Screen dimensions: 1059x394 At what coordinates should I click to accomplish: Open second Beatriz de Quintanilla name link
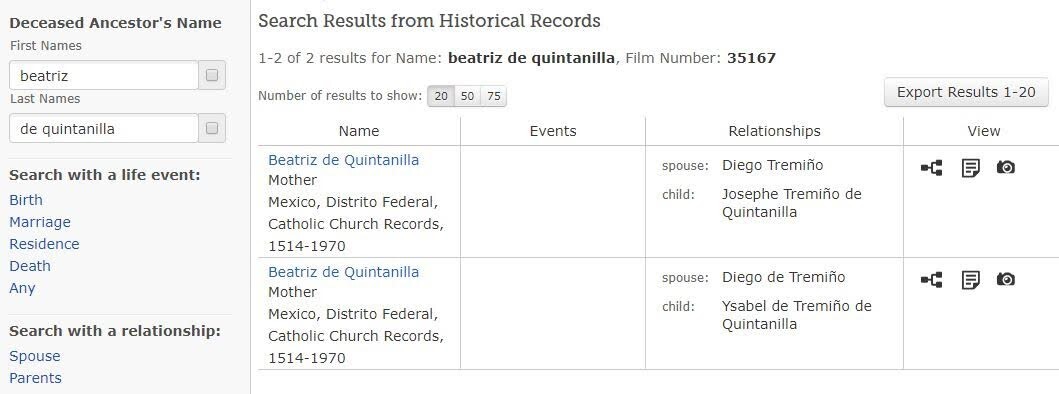point(343,272)
